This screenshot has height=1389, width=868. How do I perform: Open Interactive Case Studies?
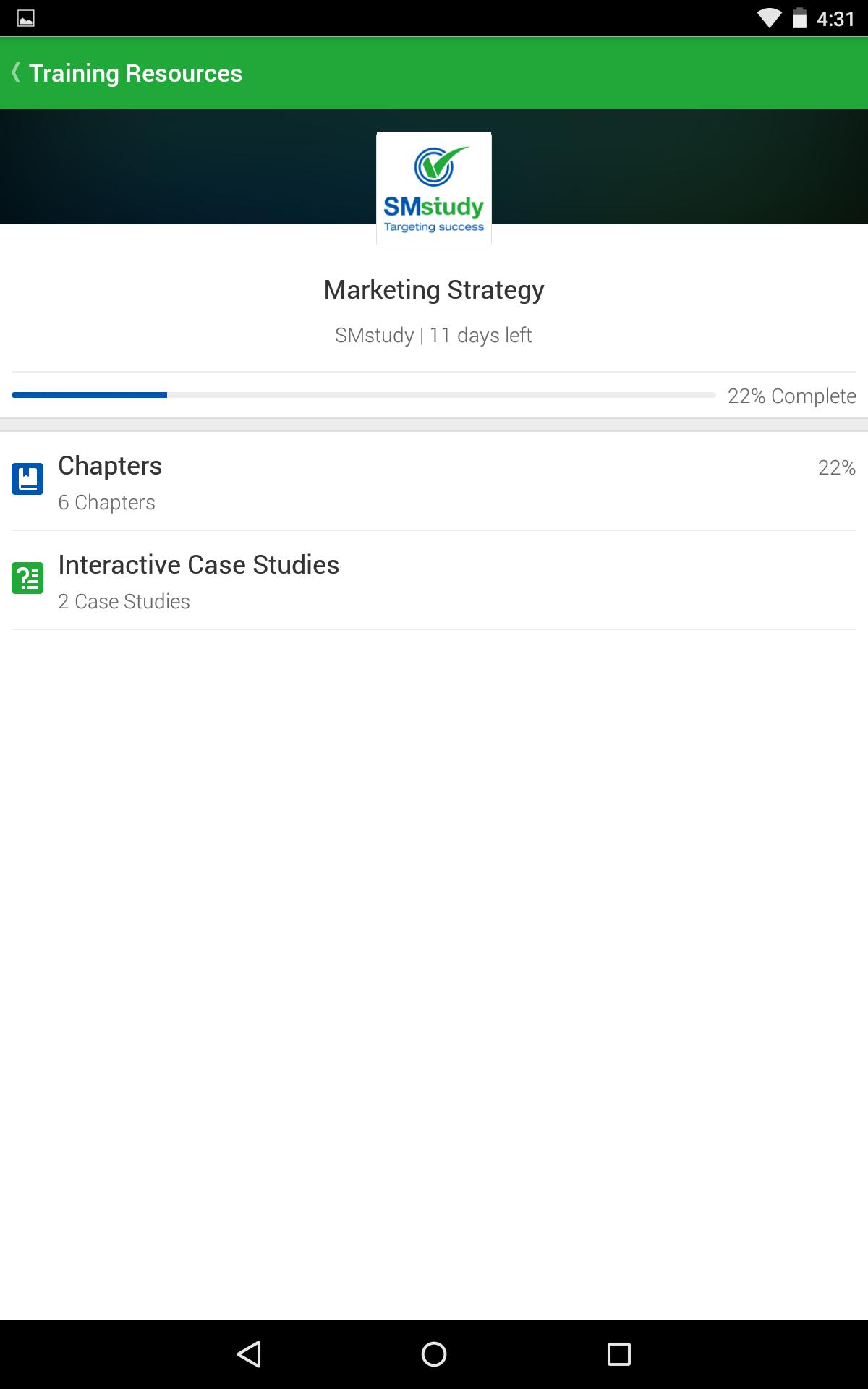434,580
